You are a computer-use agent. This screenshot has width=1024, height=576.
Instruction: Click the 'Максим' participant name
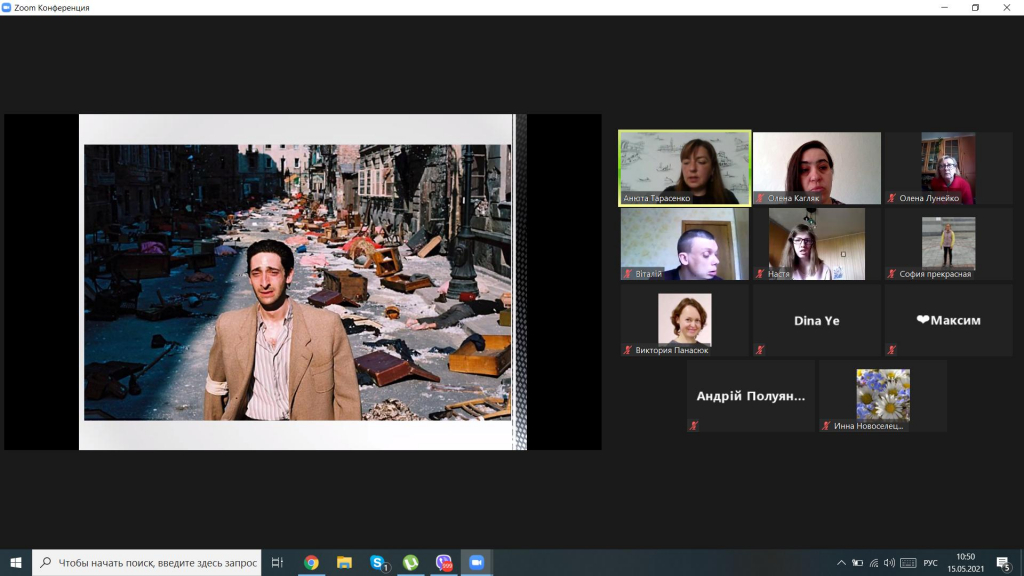tap(948, 320)
